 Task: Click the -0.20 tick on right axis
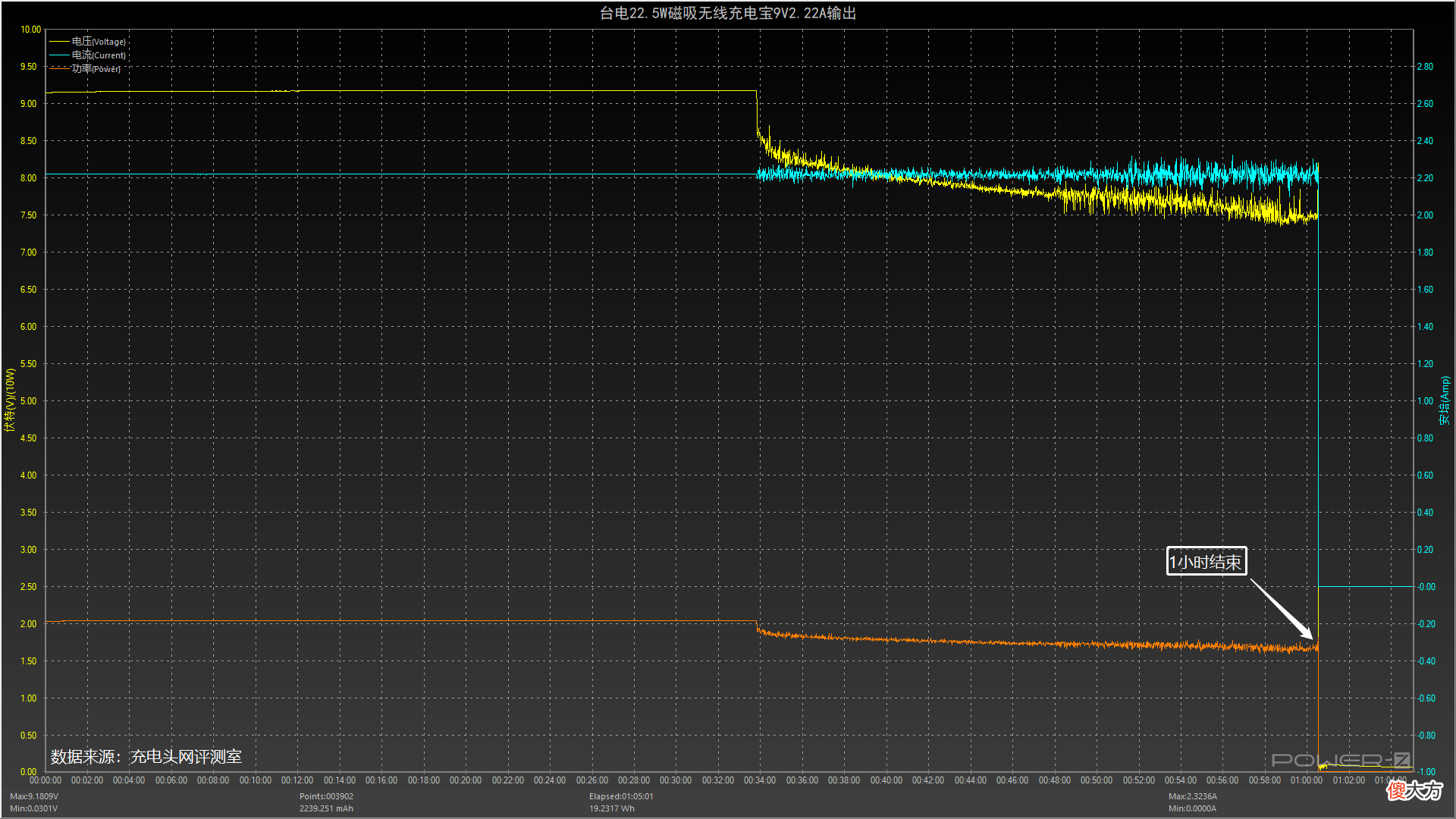pos(1426,624)
